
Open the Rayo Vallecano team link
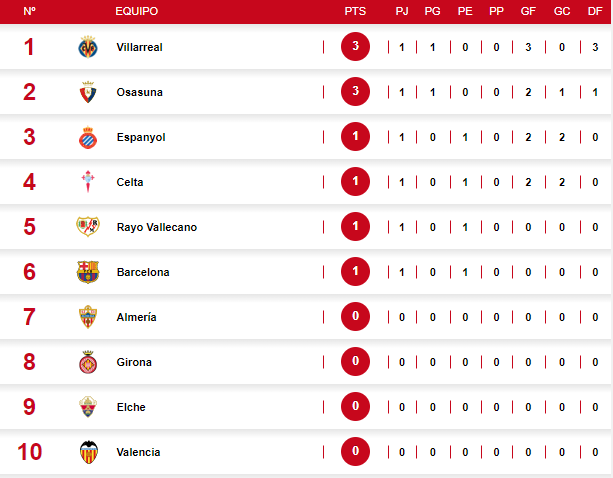point(156,227)
